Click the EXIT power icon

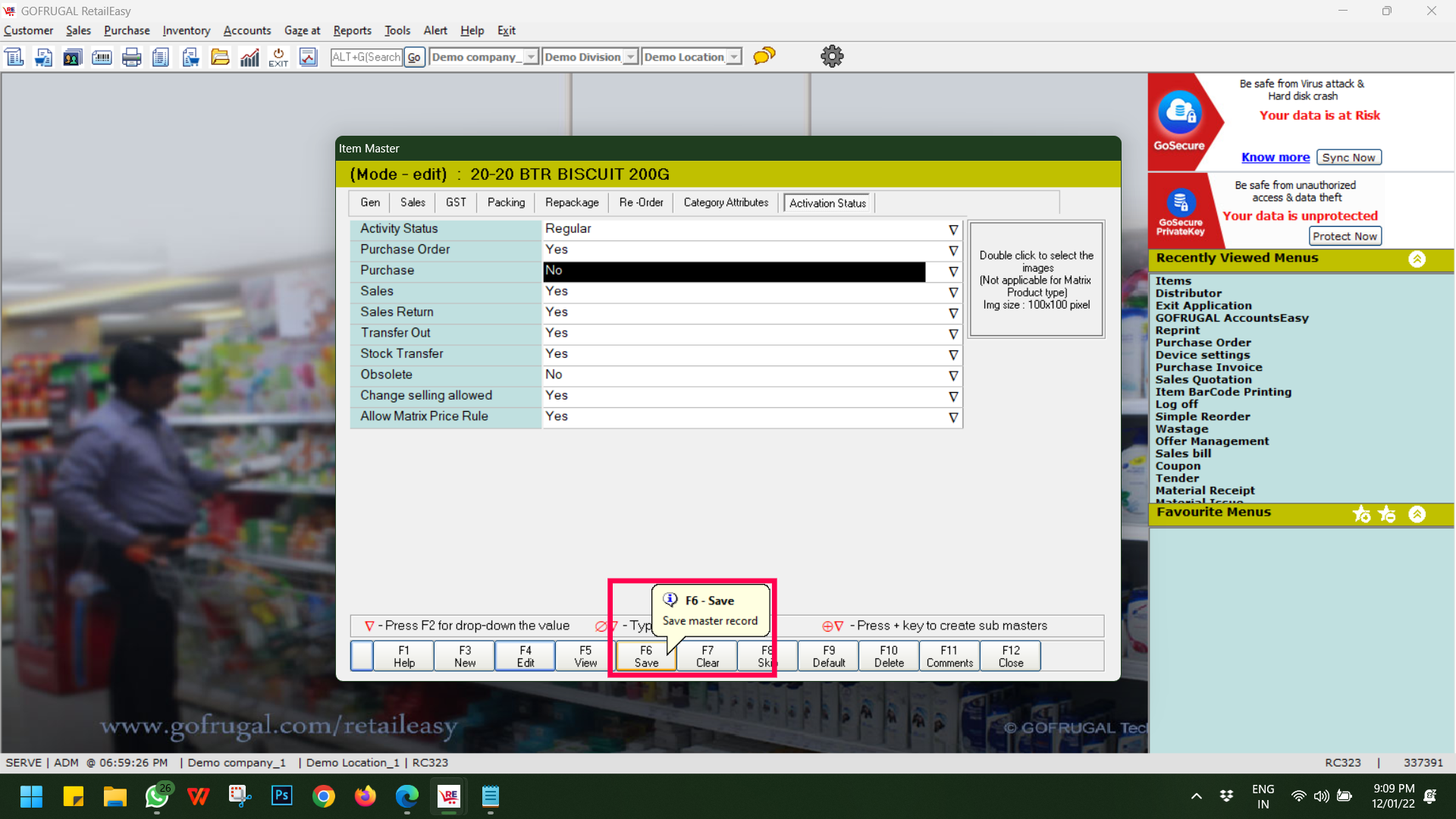coord(278,57)
